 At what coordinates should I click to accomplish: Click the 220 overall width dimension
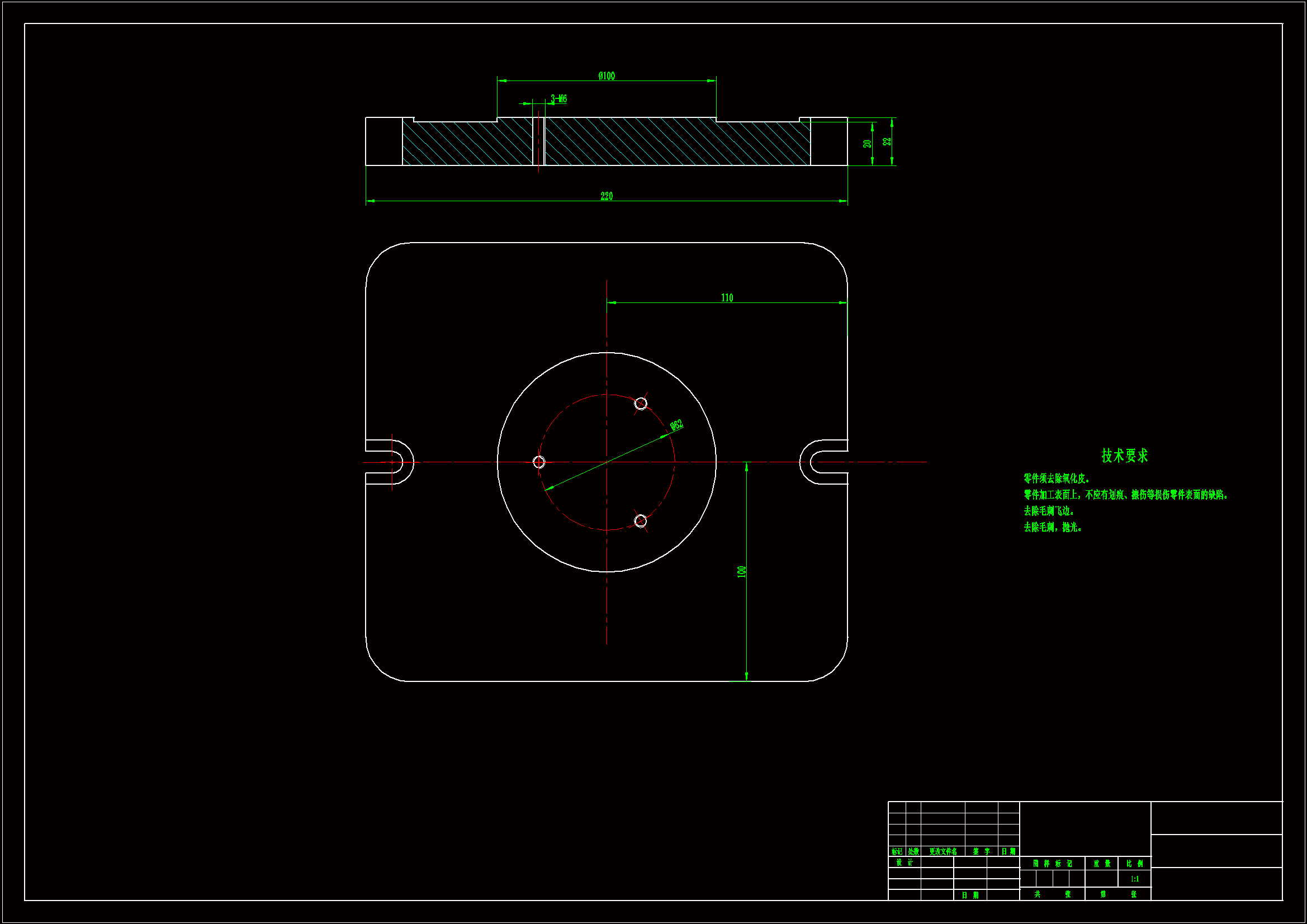click(x=606, y=196)
